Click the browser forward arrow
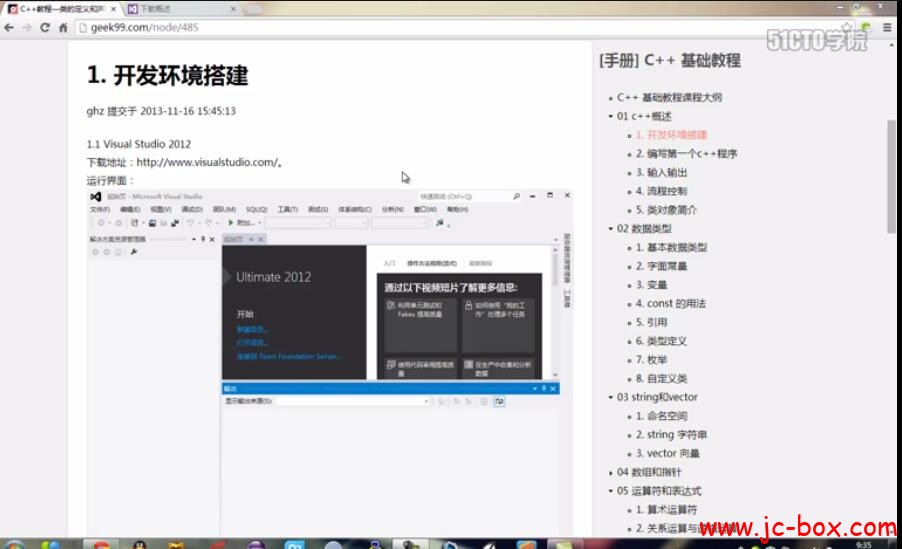The height and width of the screenshot is (549, 902). coord(27,27)
